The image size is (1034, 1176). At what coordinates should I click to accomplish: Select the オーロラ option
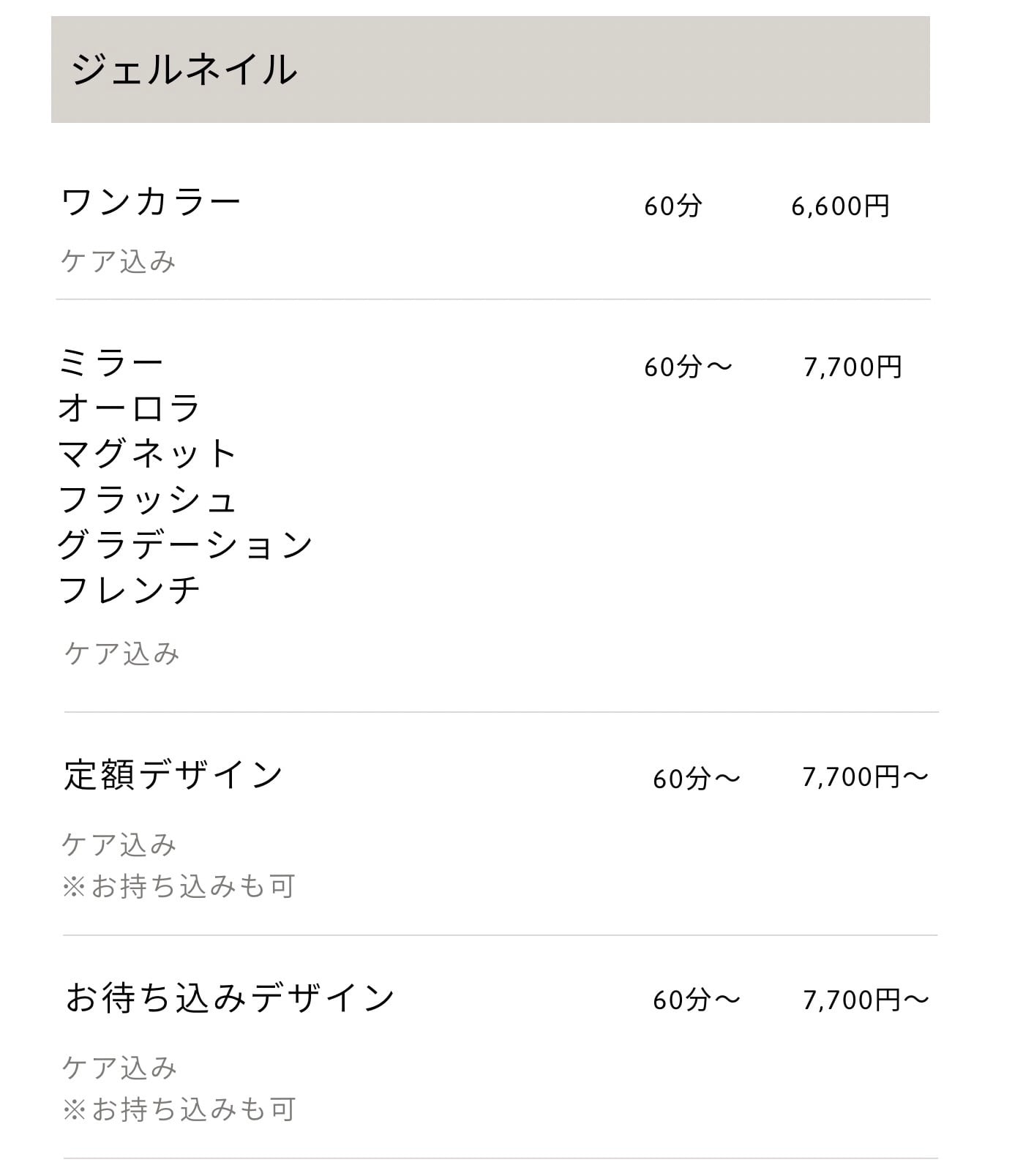coord(129,408)
